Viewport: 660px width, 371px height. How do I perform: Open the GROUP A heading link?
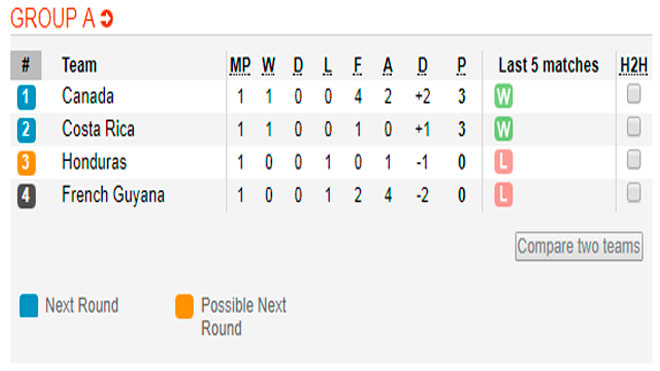(53, 19)
